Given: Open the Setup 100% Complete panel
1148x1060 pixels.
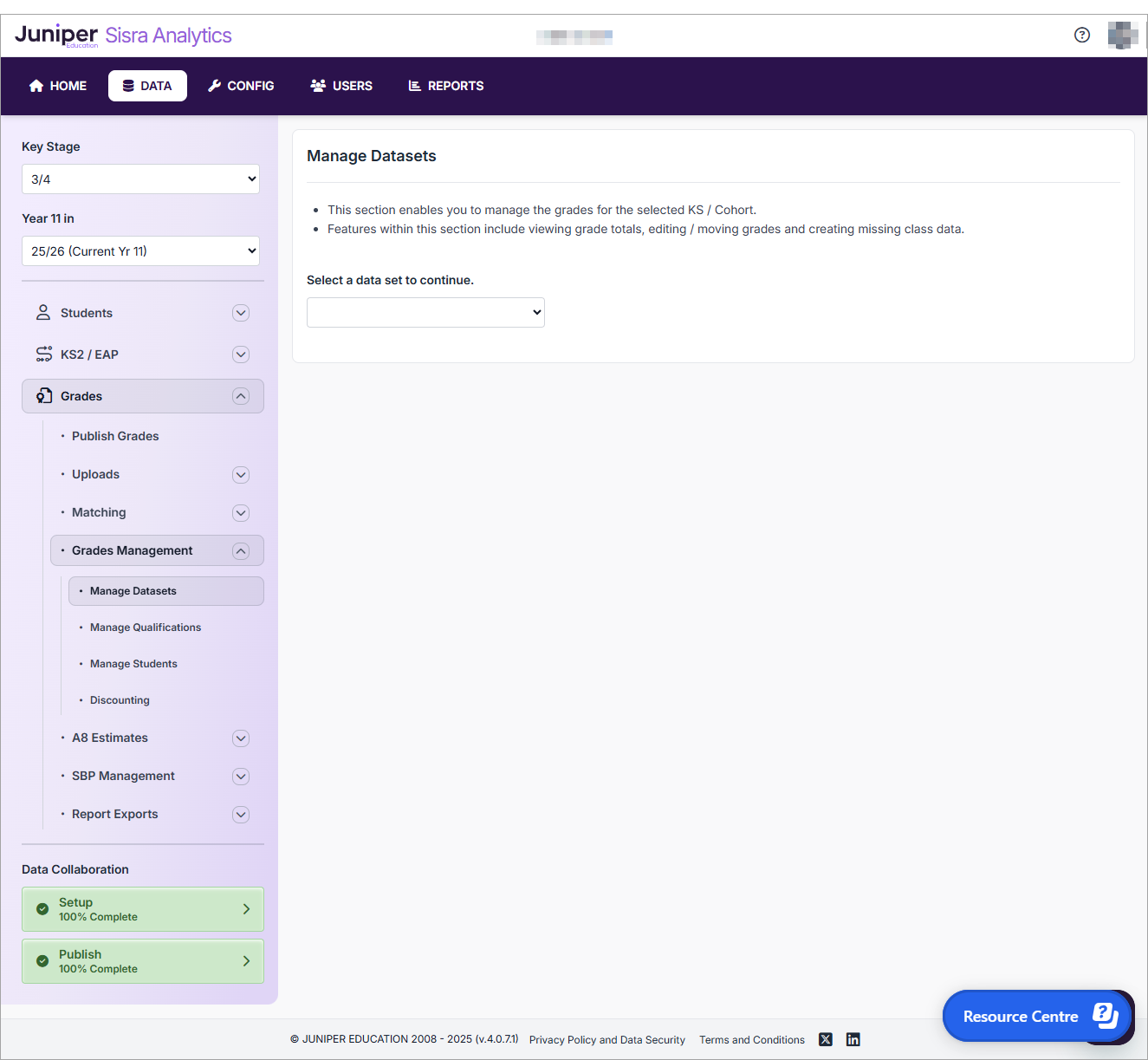Looking at the screenshot, I should [143, 909].
